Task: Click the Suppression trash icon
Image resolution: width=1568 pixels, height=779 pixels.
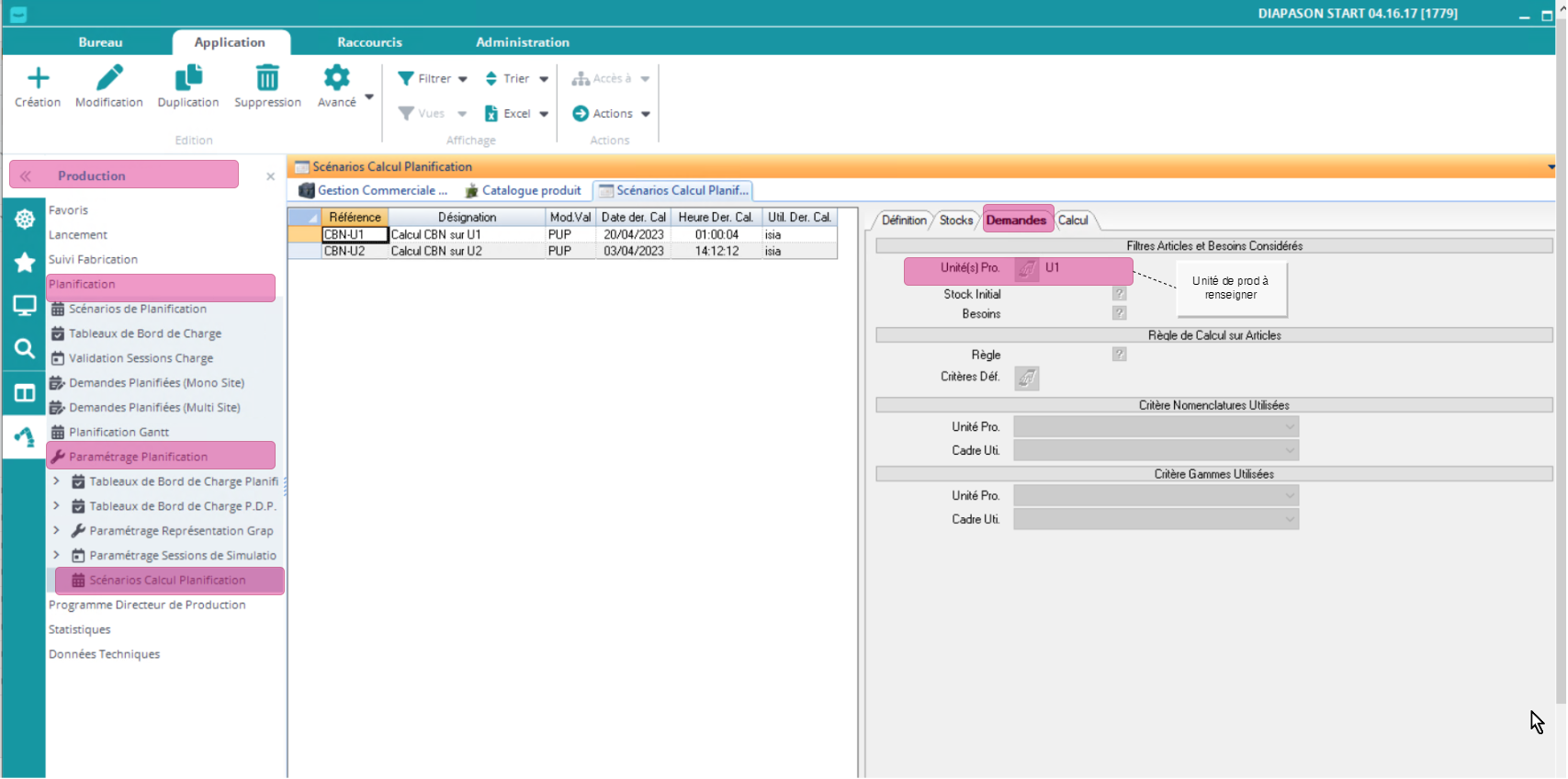Action: click(x=267, y=79)
